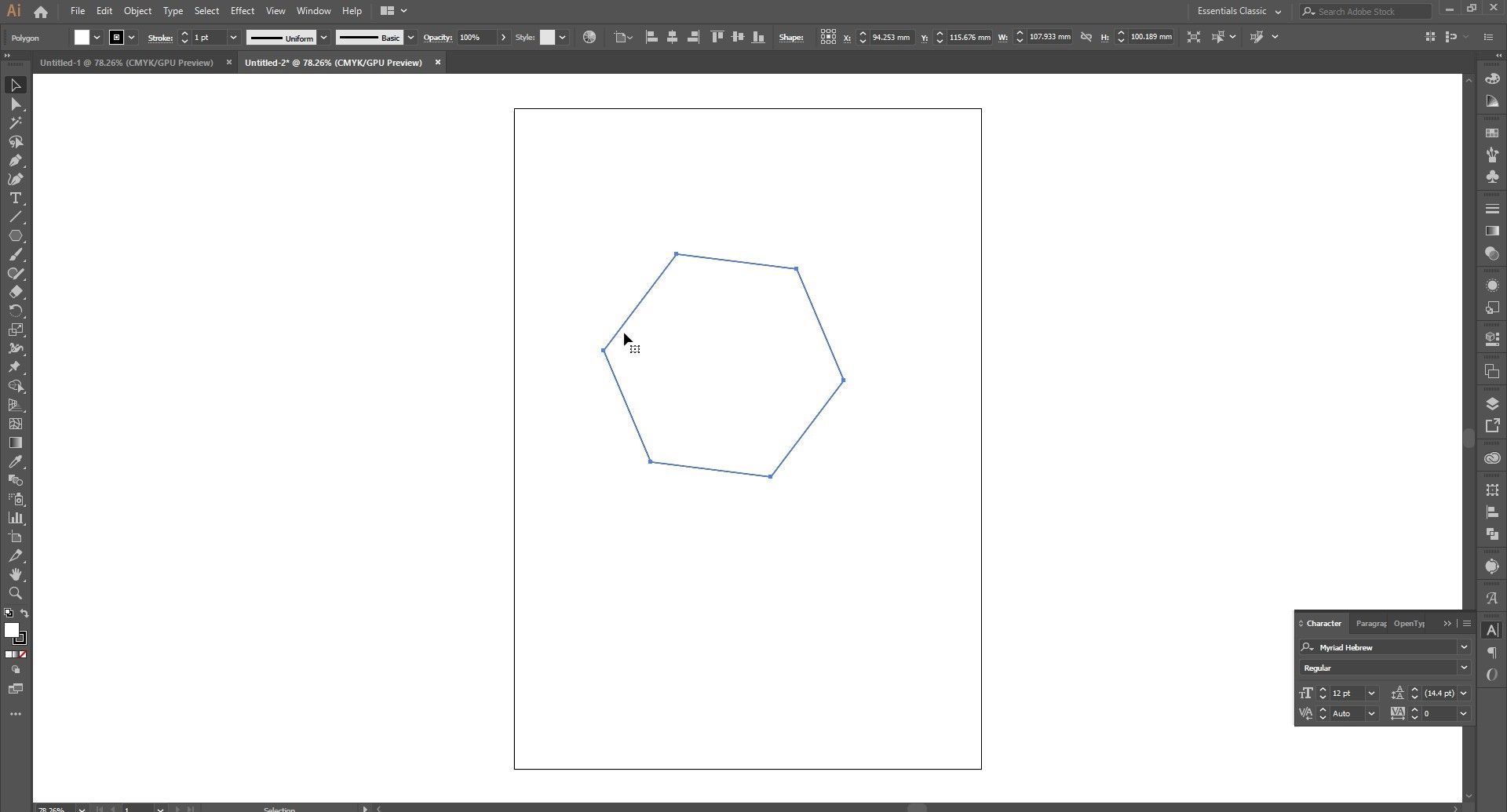
Task: Open the Myriad Hebrew font family dropdown
Action: [x=1463, y=647]
